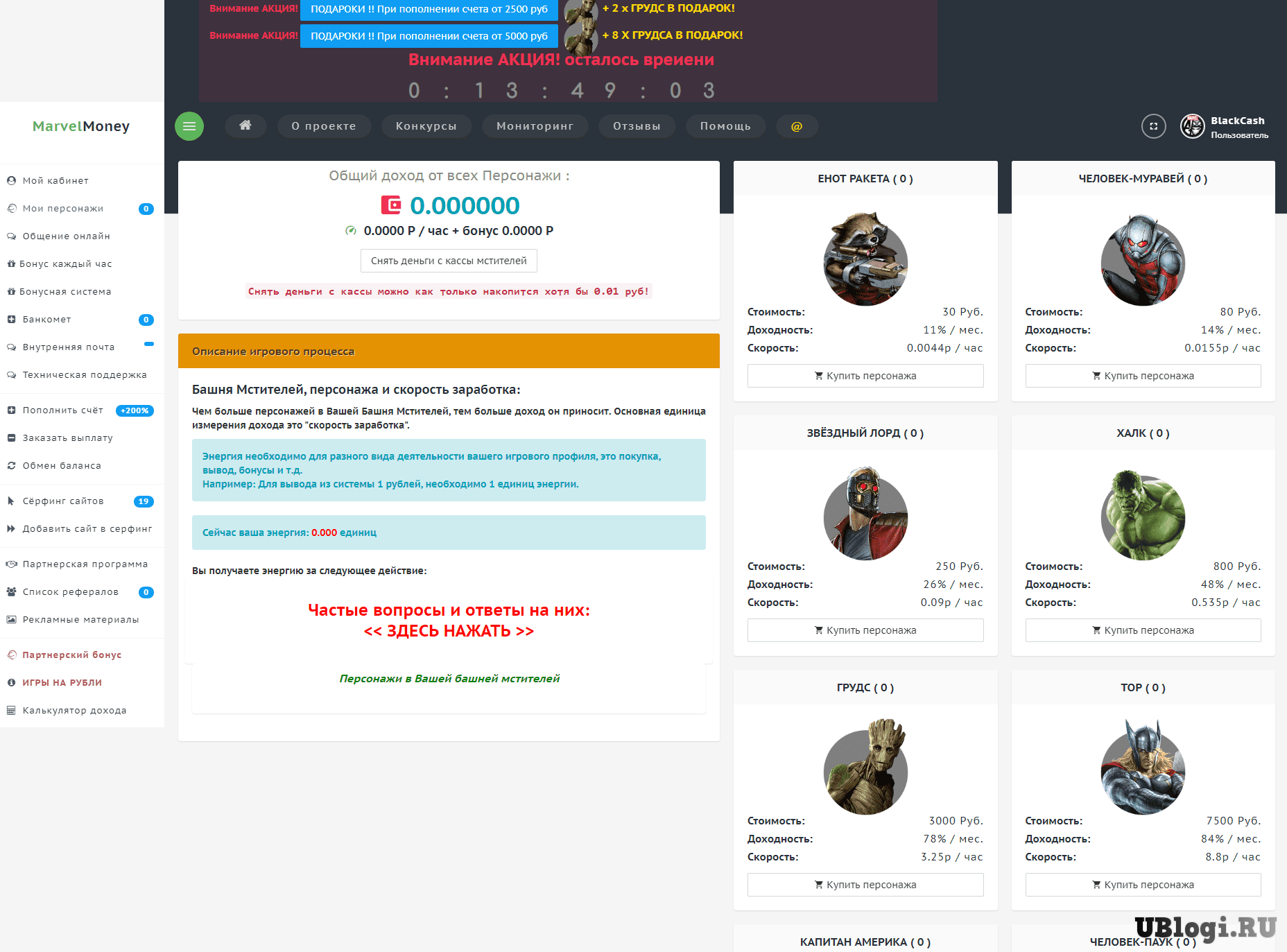Click the red wallet icon beside income
Screen dimensions: 1287x952
coord(391,205)
